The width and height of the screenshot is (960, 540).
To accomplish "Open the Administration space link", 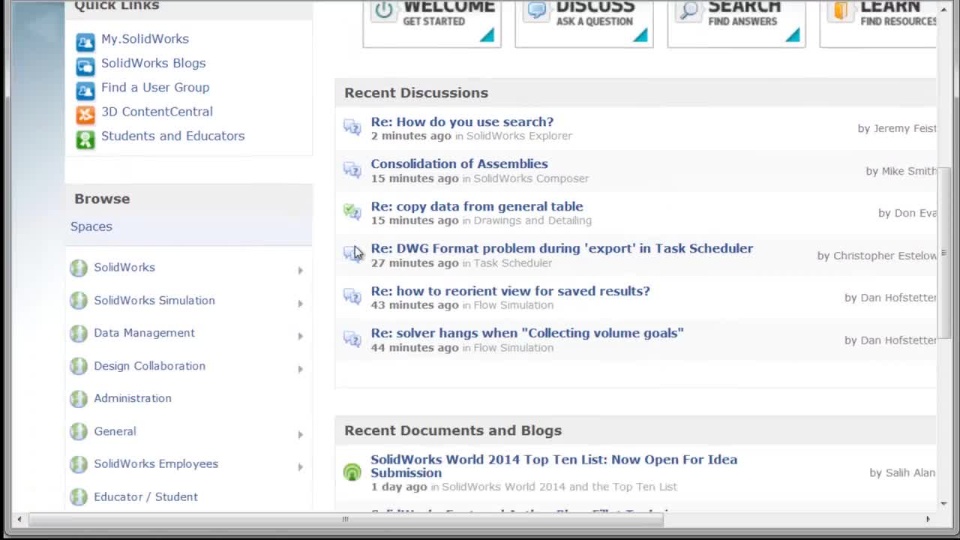I will coord(133,398).
